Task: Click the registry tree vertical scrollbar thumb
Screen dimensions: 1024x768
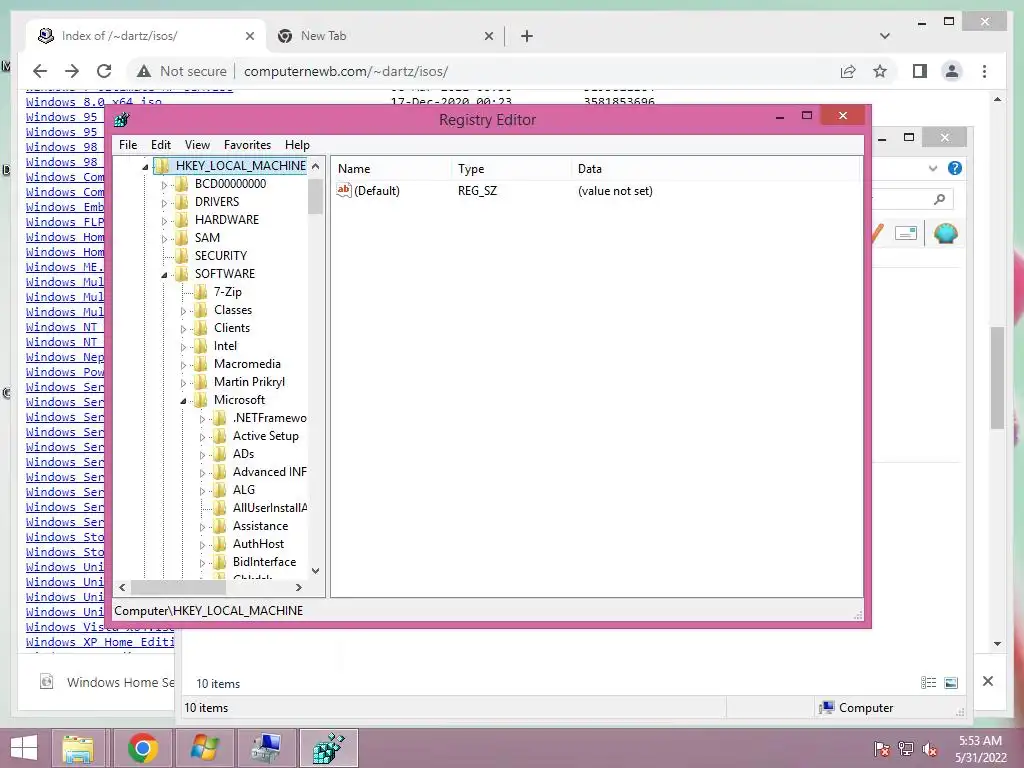Action: 315,196
